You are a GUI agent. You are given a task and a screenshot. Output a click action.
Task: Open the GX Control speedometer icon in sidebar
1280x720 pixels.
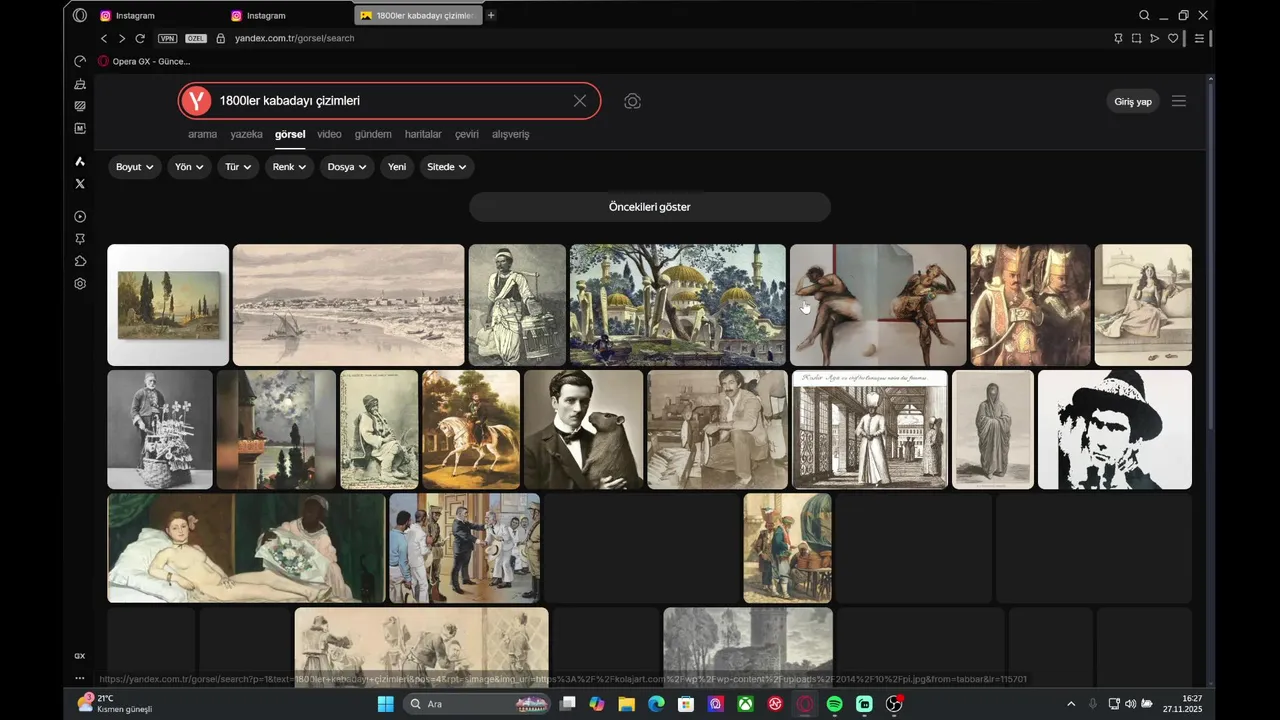pos(80,62)
